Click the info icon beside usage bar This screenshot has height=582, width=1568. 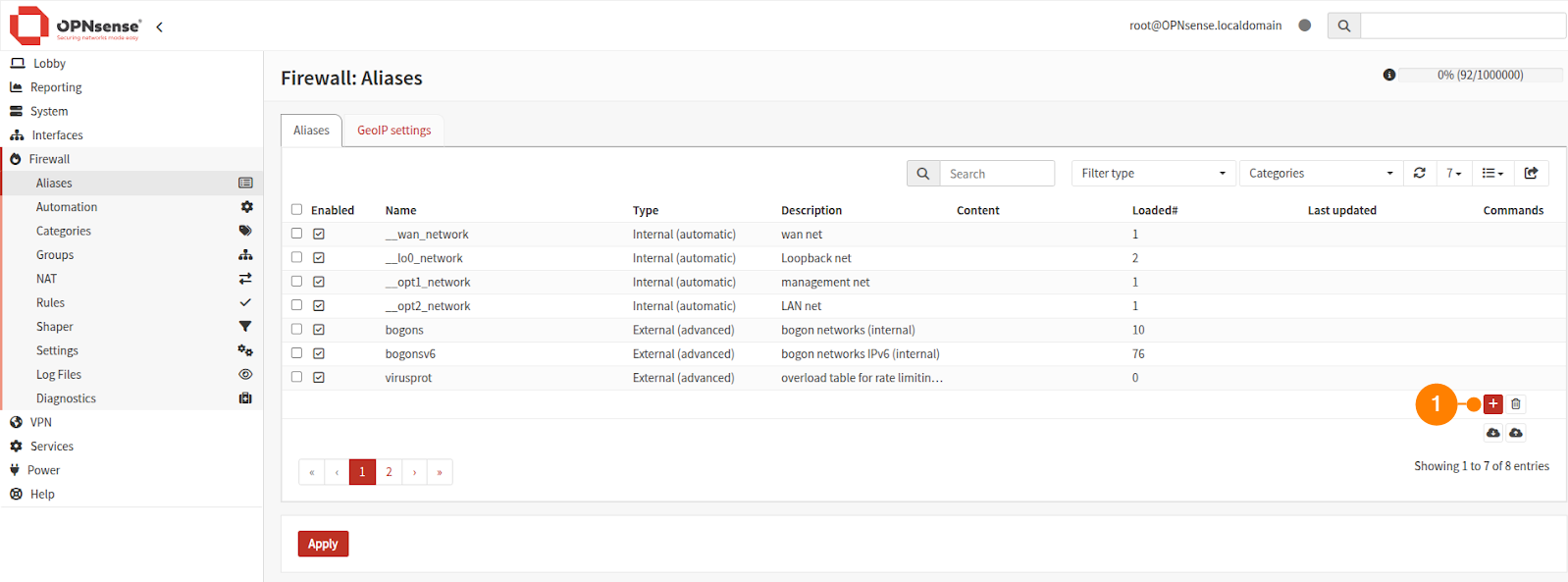click(x=1389, y=75)
